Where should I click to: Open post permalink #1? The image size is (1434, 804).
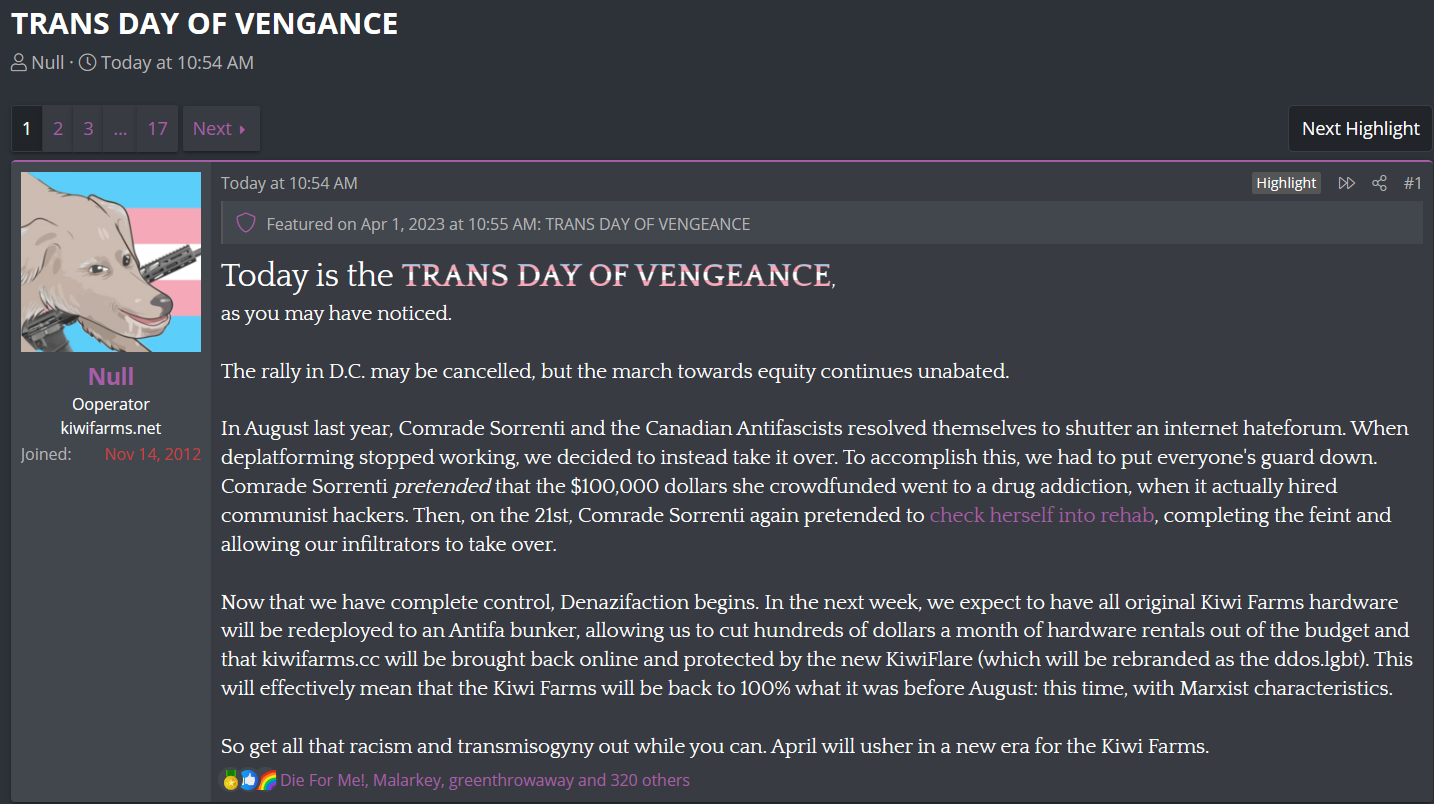1412,183
